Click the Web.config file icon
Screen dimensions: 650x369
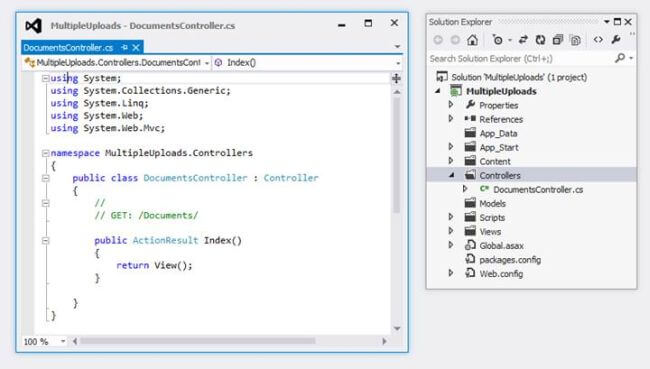(x=470, y=273)
